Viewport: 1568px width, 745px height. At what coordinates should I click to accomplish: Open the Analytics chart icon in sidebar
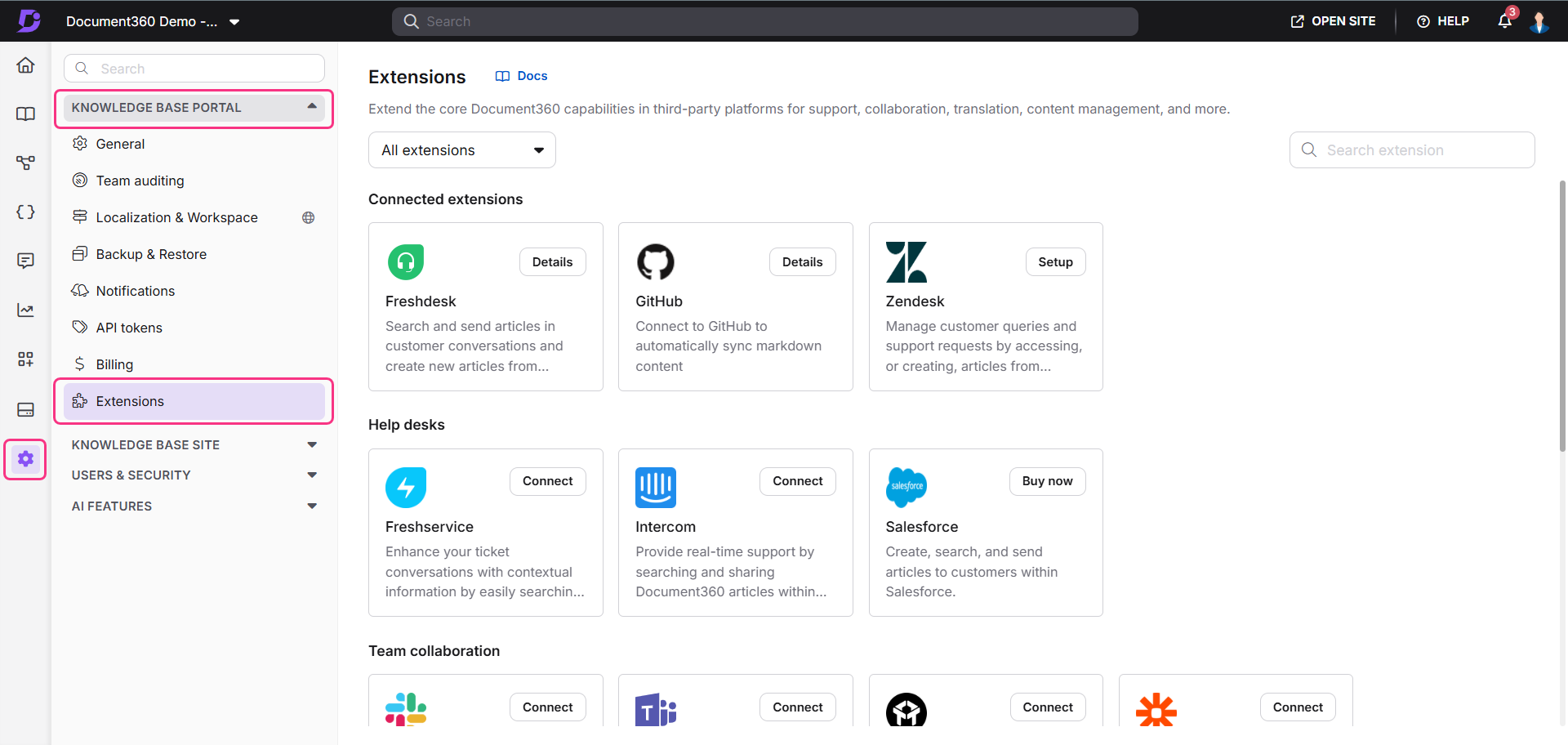click(x=25, y=310)
